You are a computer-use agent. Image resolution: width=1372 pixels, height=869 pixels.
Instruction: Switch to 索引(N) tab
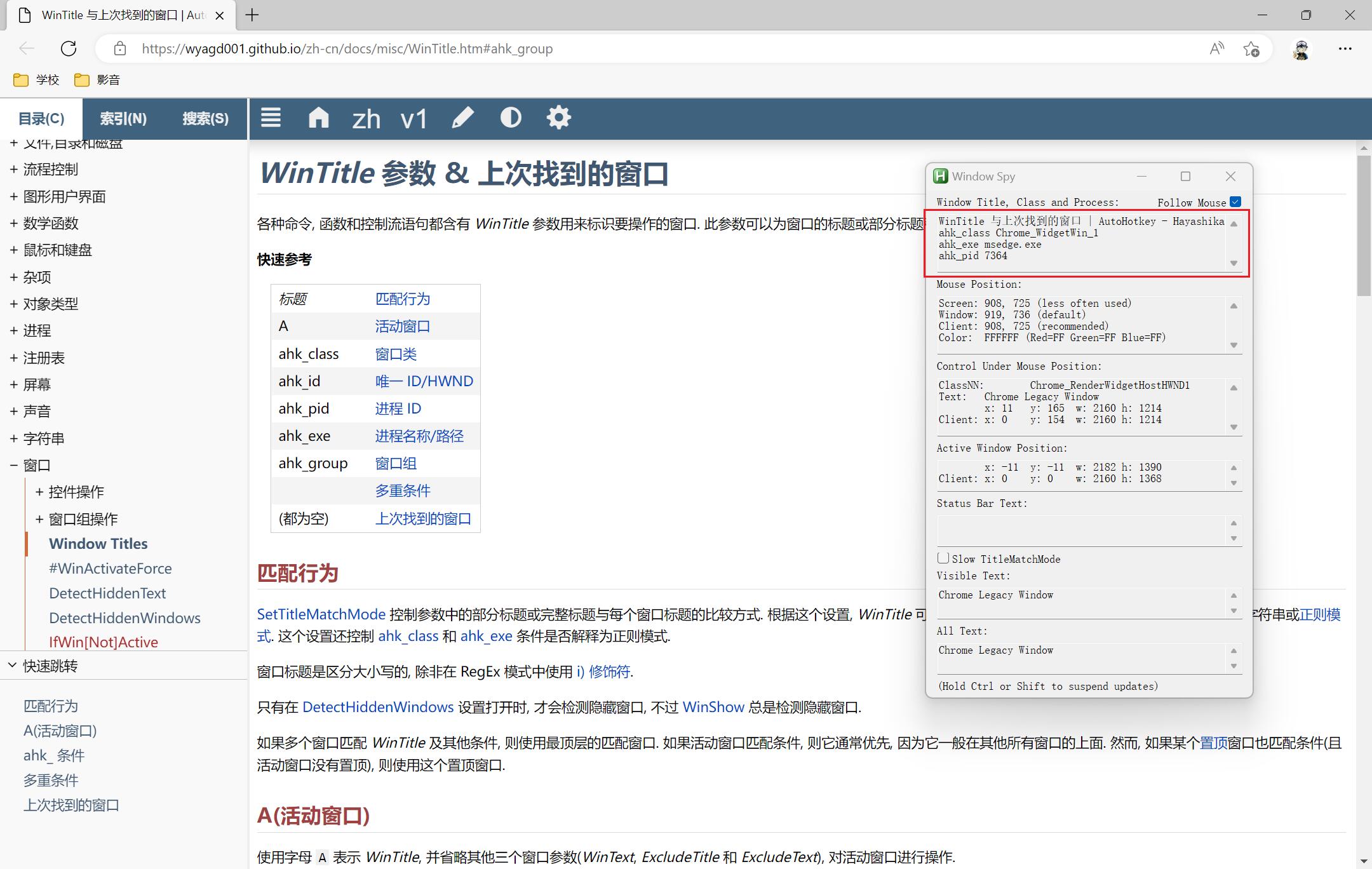pos(123,119)
